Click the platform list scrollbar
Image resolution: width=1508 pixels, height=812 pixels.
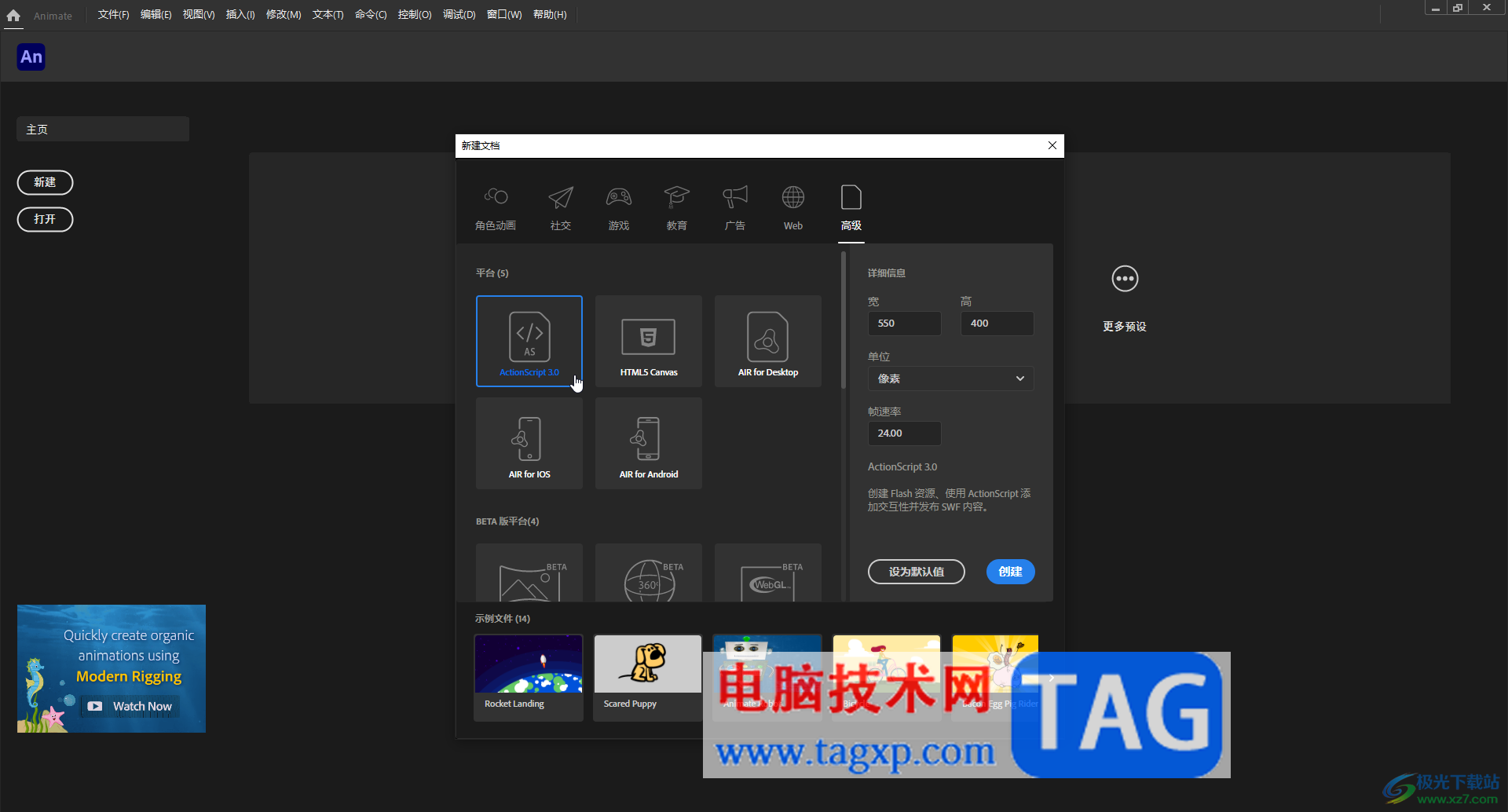pyautogui.click(x=843, y=320)
